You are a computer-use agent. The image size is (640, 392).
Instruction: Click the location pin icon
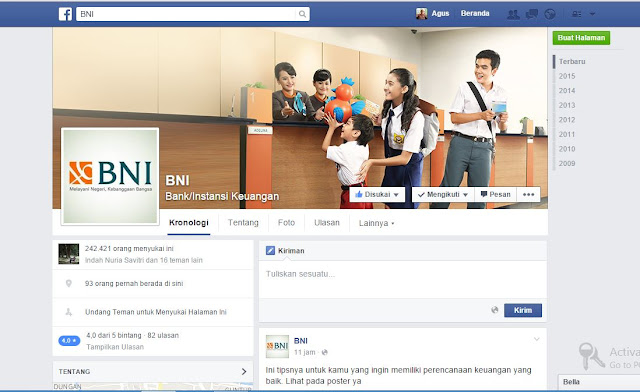[x=69, y=283]
